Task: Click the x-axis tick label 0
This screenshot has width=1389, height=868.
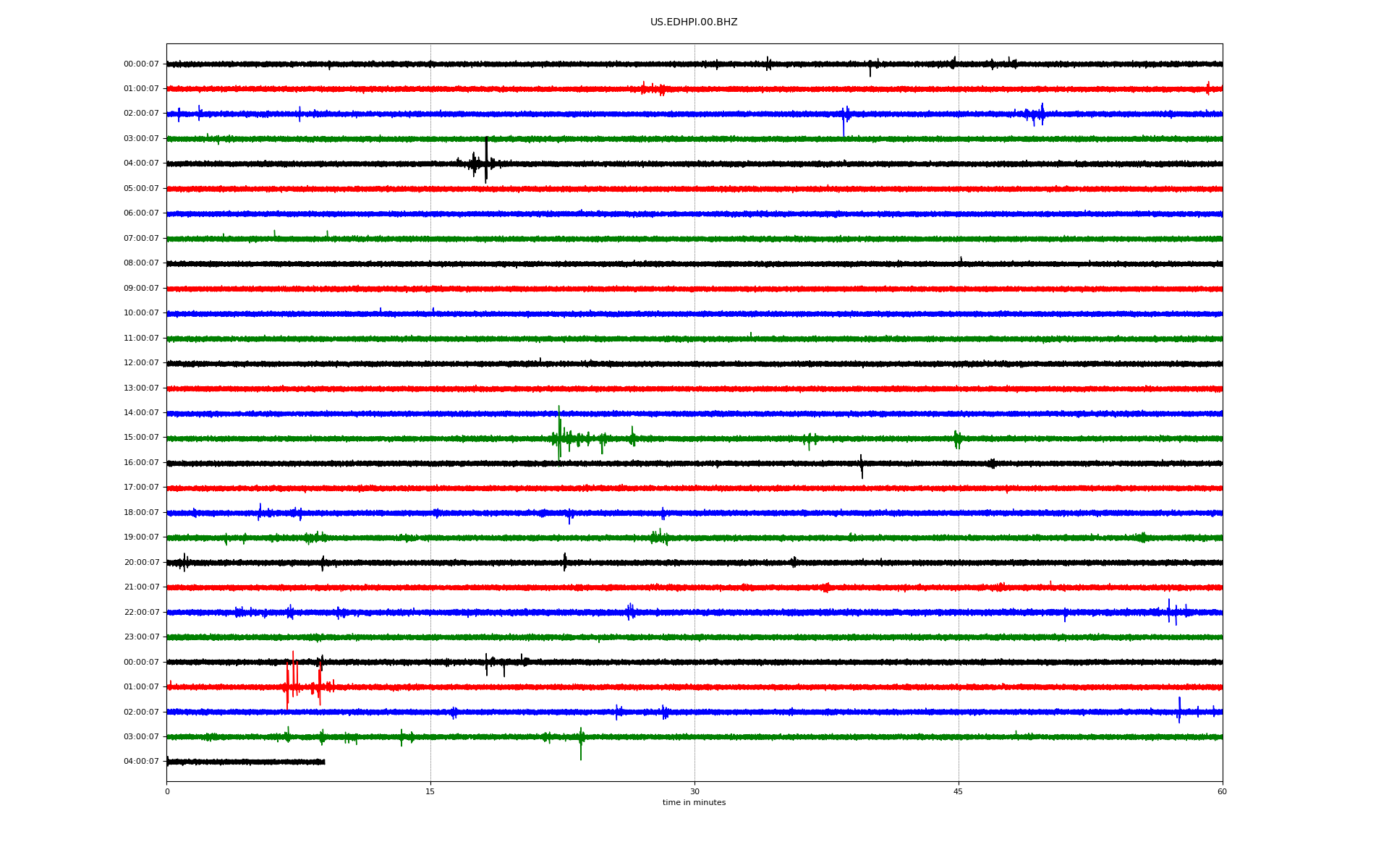Action: pyautogui.click(x=167, y=791)
